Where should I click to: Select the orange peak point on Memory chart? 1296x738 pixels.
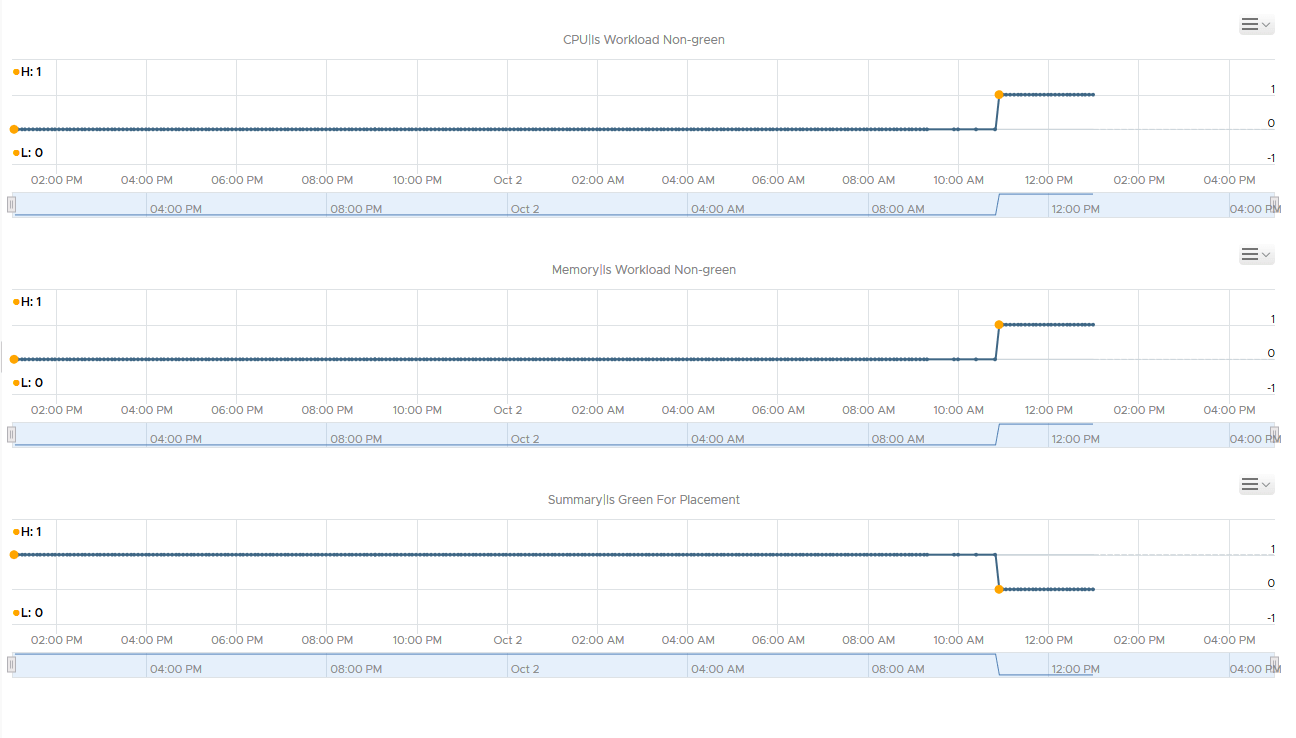(x=999, y=325)
